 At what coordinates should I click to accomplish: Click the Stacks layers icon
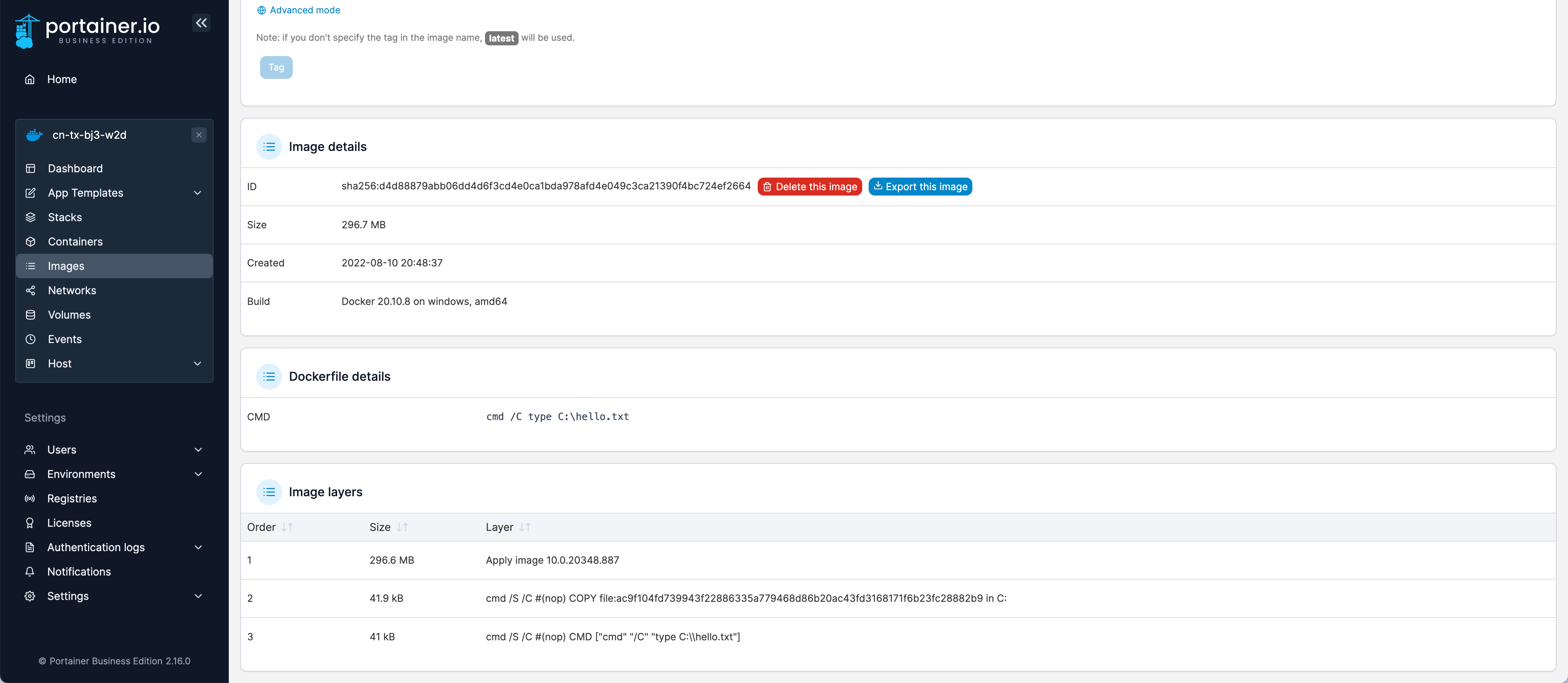coord(31,217)
